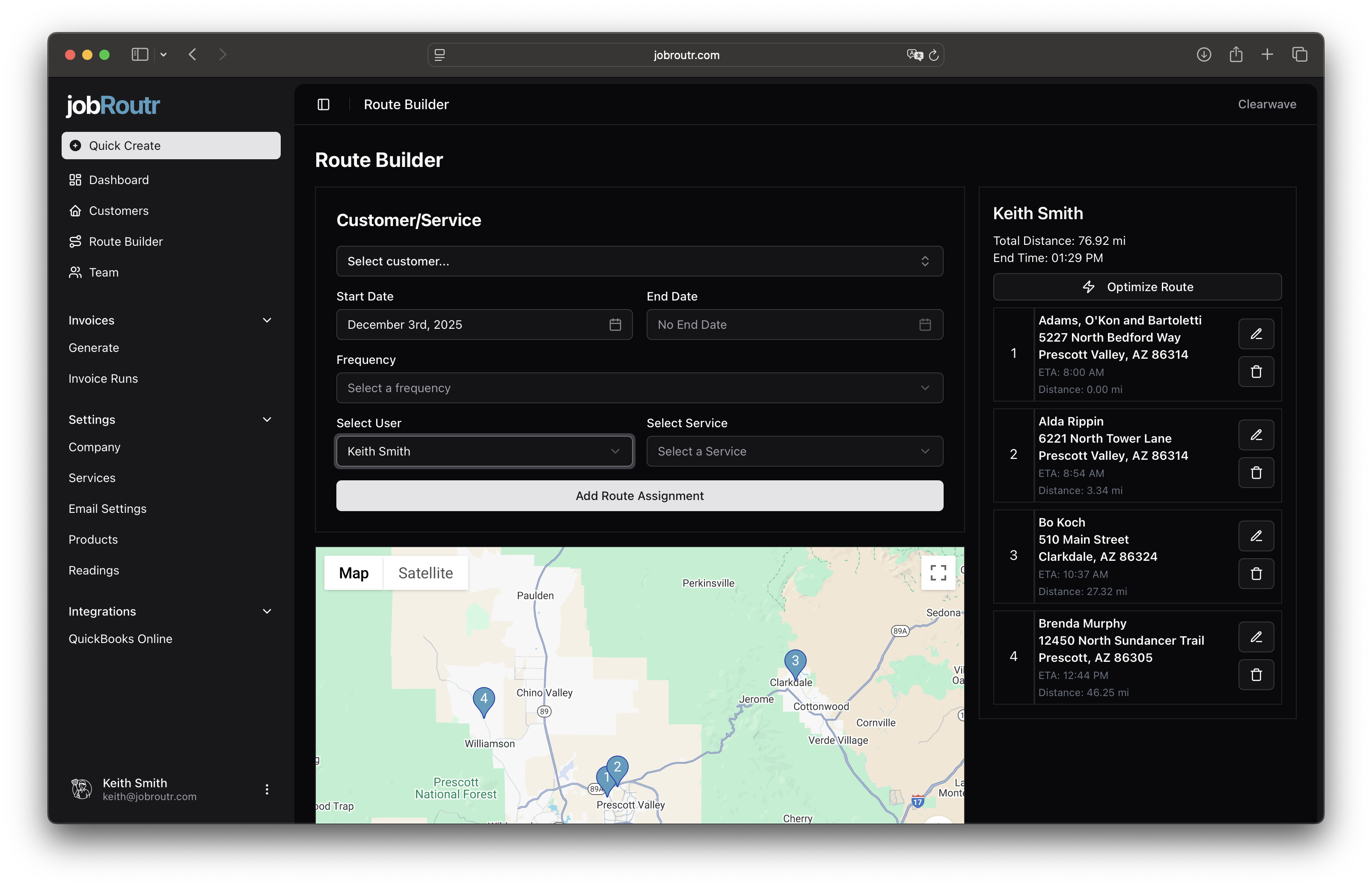This screenshot has height=887, width=1372.
Task: Open Safari downloads icon
Action: point(1203,55)
